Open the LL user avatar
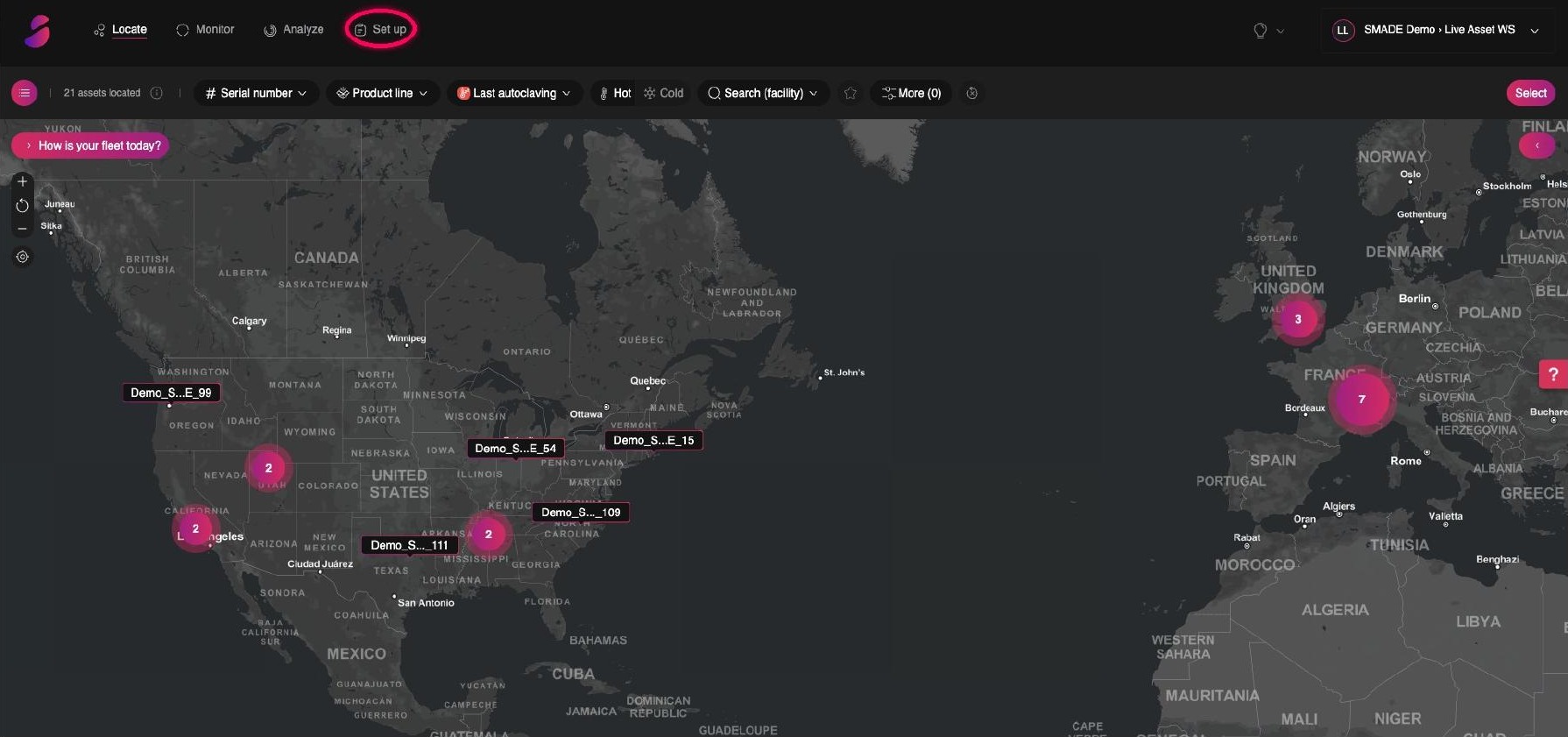 tap(1342, 31)
